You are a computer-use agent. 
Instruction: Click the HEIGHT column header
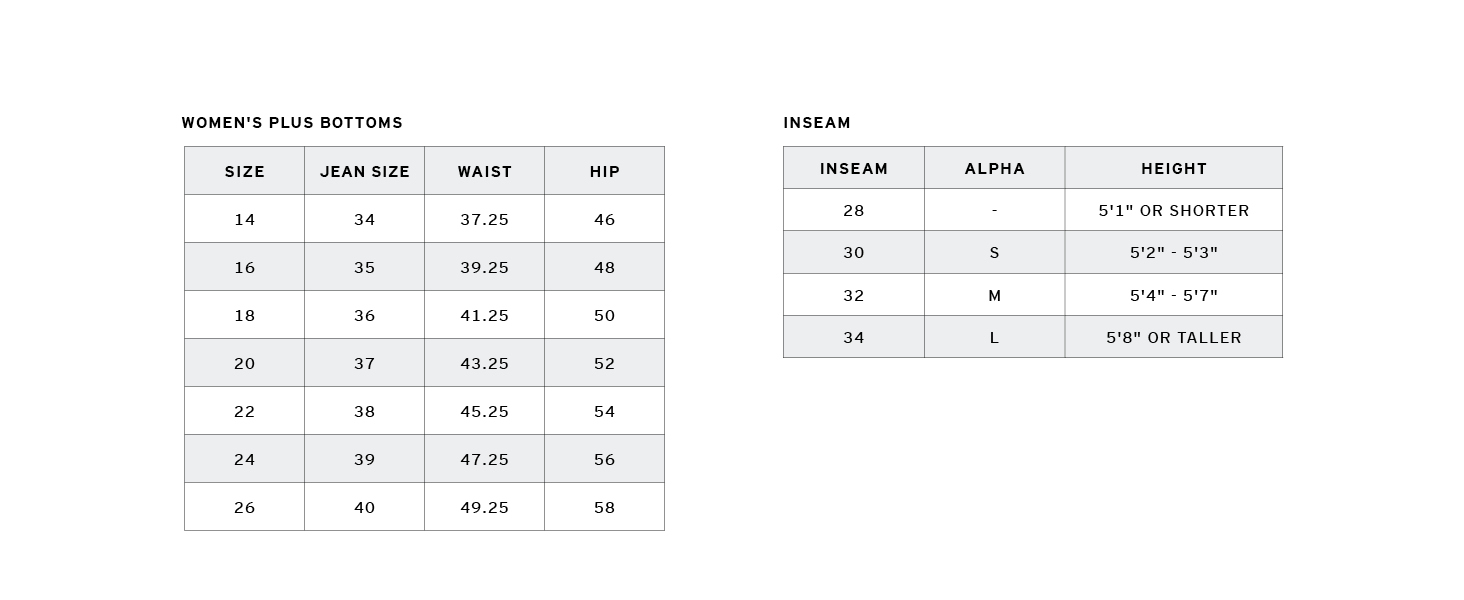pos(1174,169)
